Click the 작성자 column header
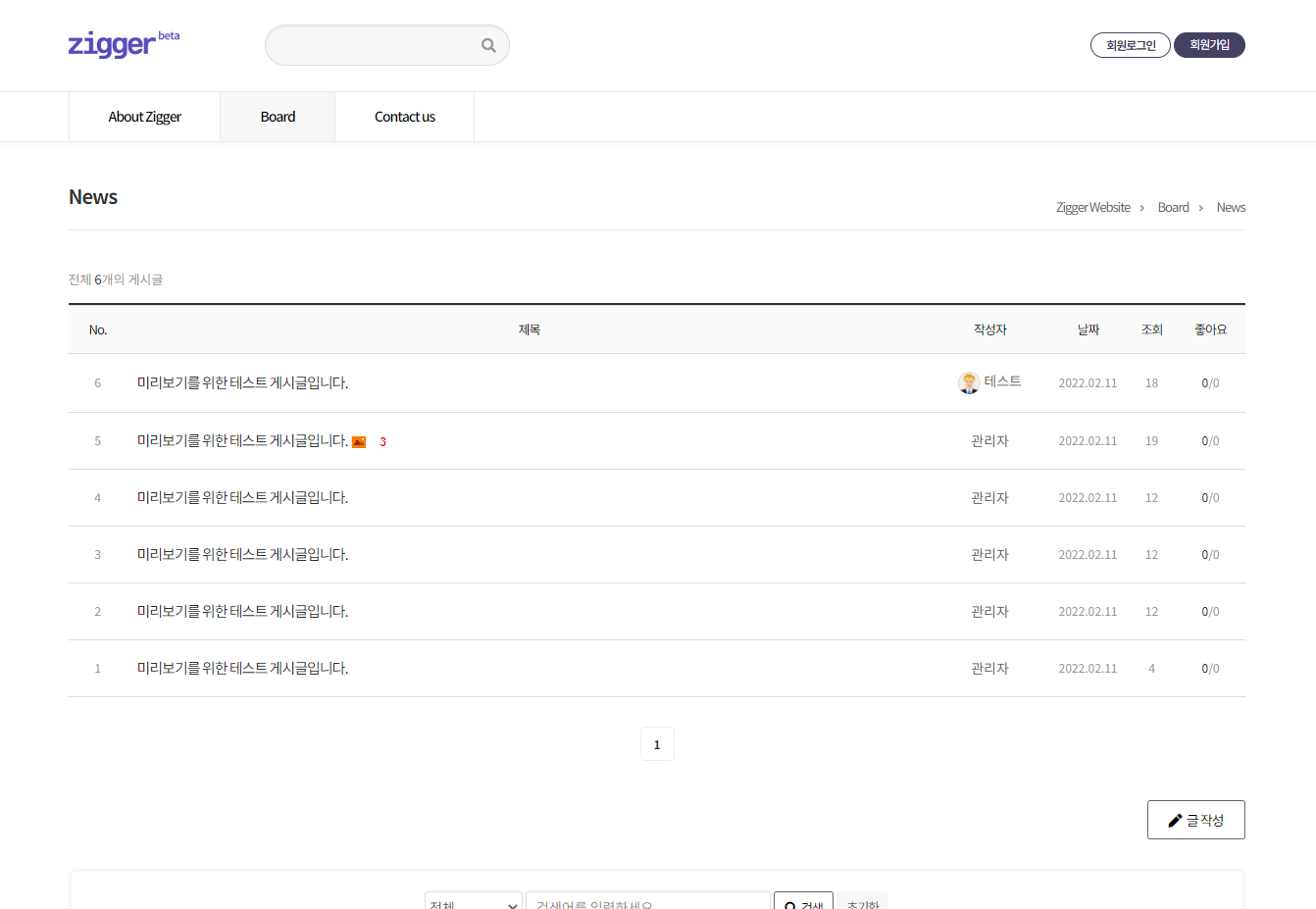 (x=989, y=330)
